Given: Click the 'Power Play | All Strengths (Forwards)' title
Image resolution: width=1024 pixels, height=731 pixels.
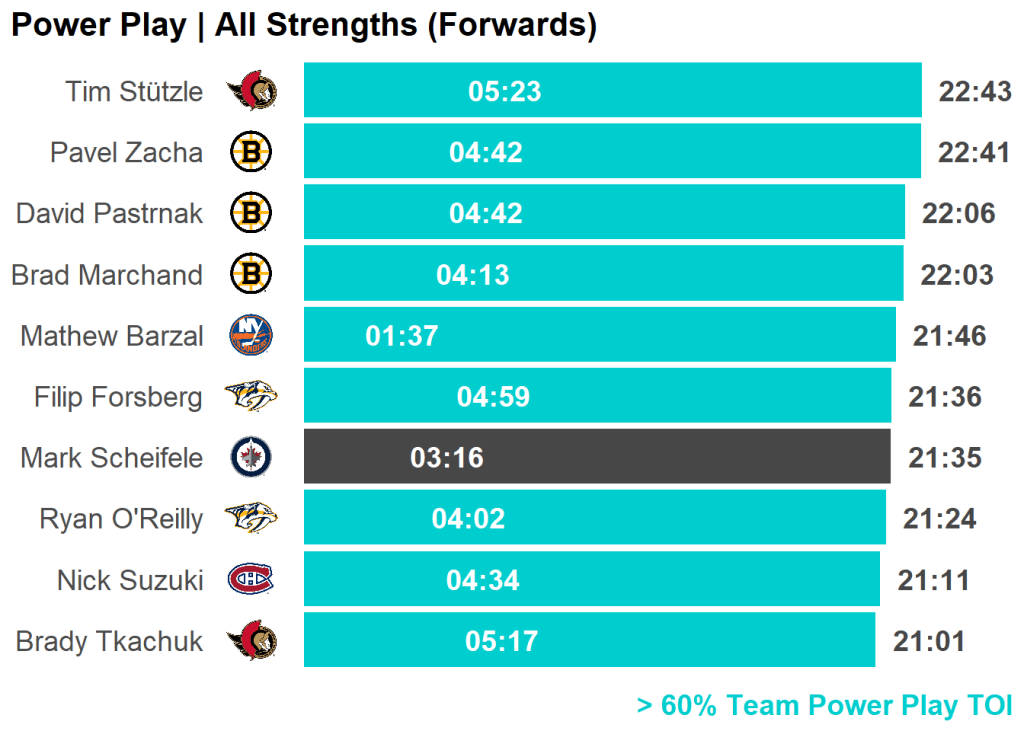Looking at the screenshot, I should (x=304, y=25).
